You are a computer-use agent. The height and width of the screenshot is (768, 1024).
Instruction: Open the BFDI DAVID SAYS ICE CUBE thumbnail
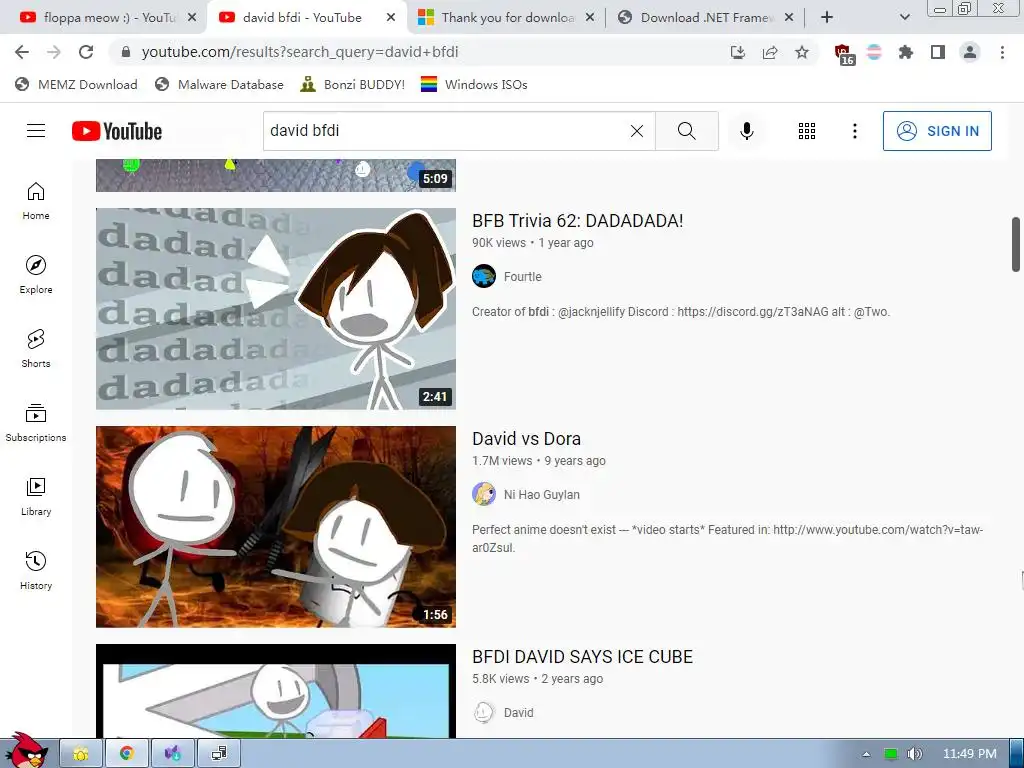(x=276, y=691)
